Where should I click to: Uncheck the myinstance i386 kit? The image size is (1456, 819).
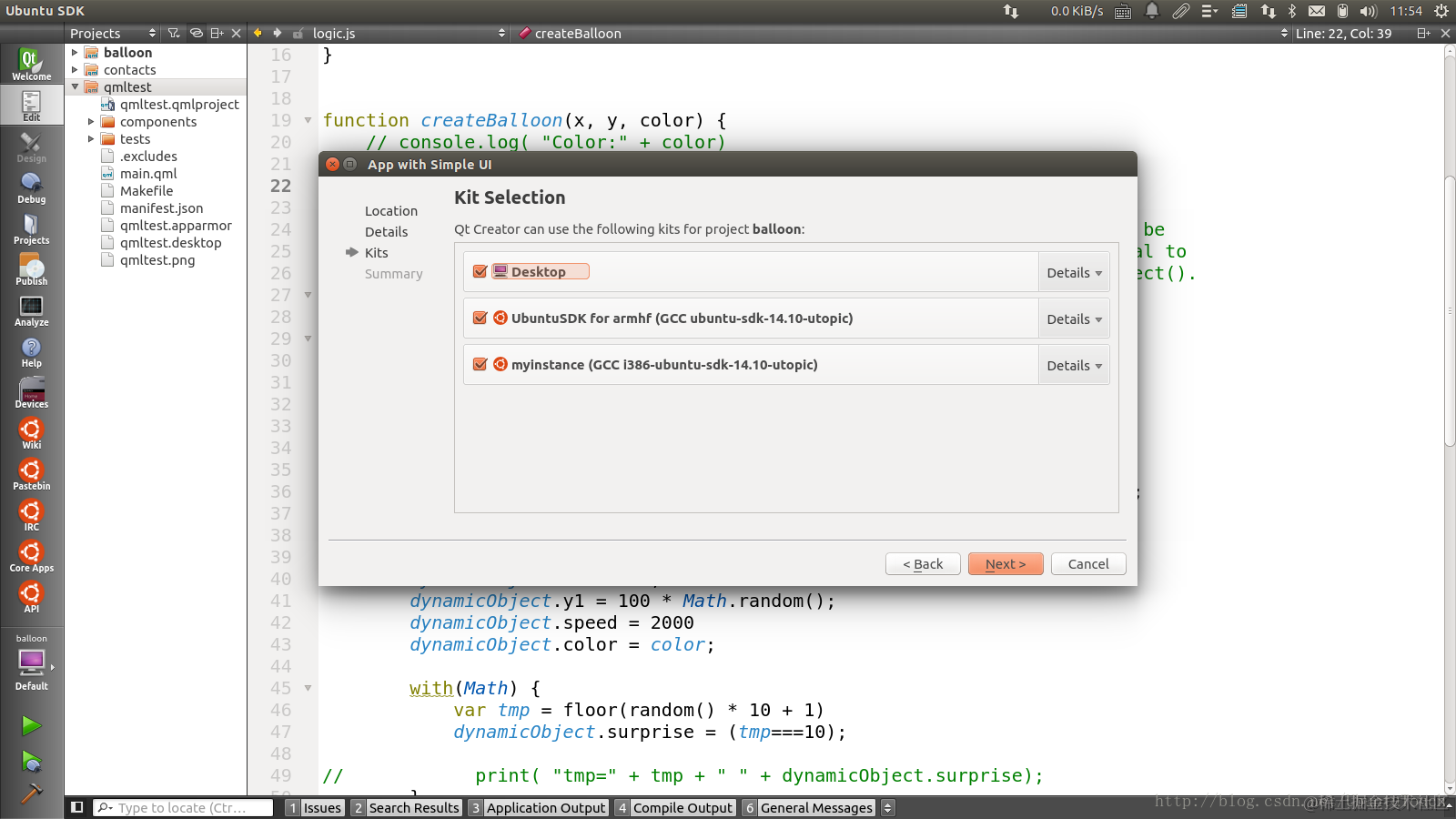(x=480, y=364)
